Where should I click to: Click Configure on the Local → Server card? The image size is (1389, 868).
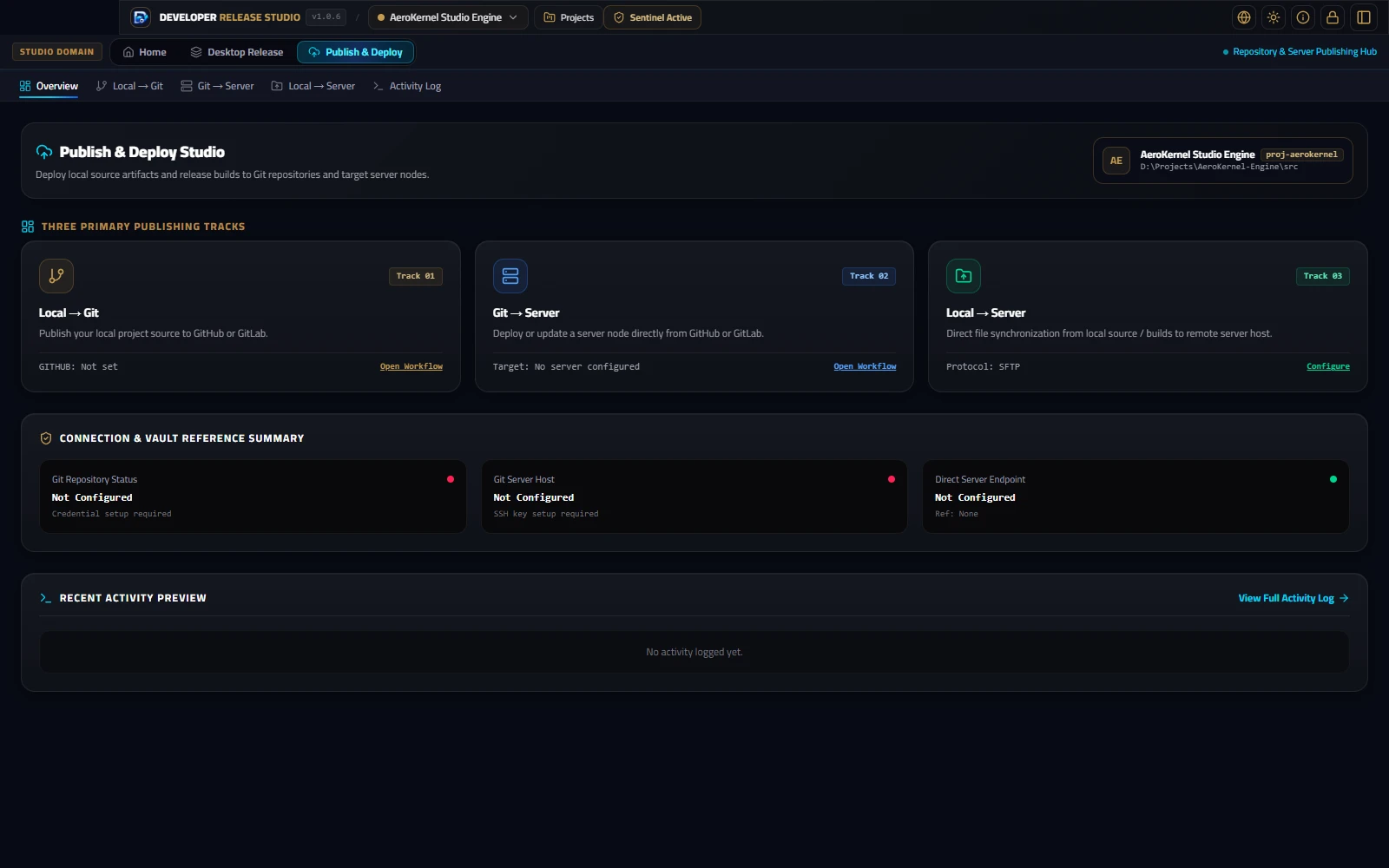point(1328,366)
